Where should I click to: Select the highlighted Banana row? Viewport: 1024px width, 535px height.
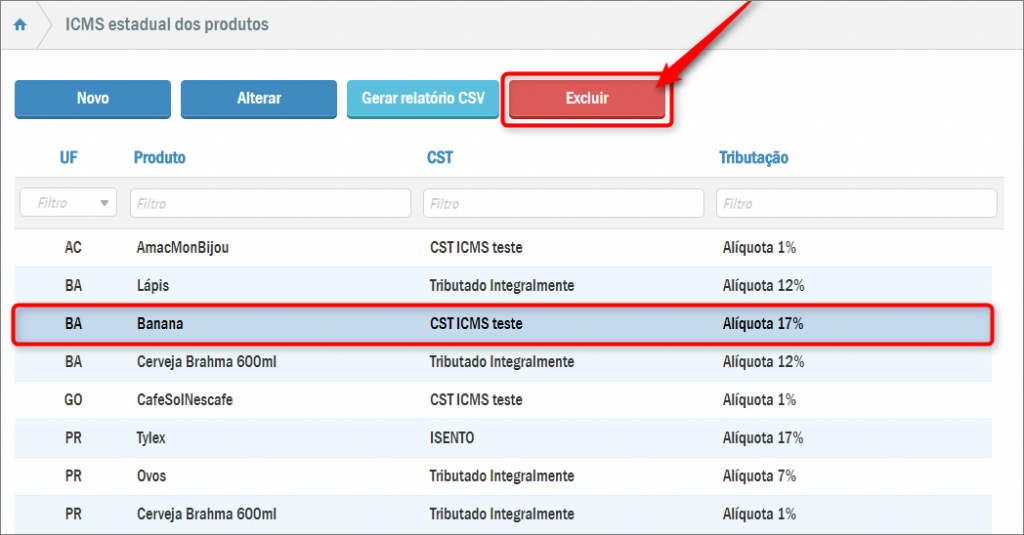click(160, 324)
